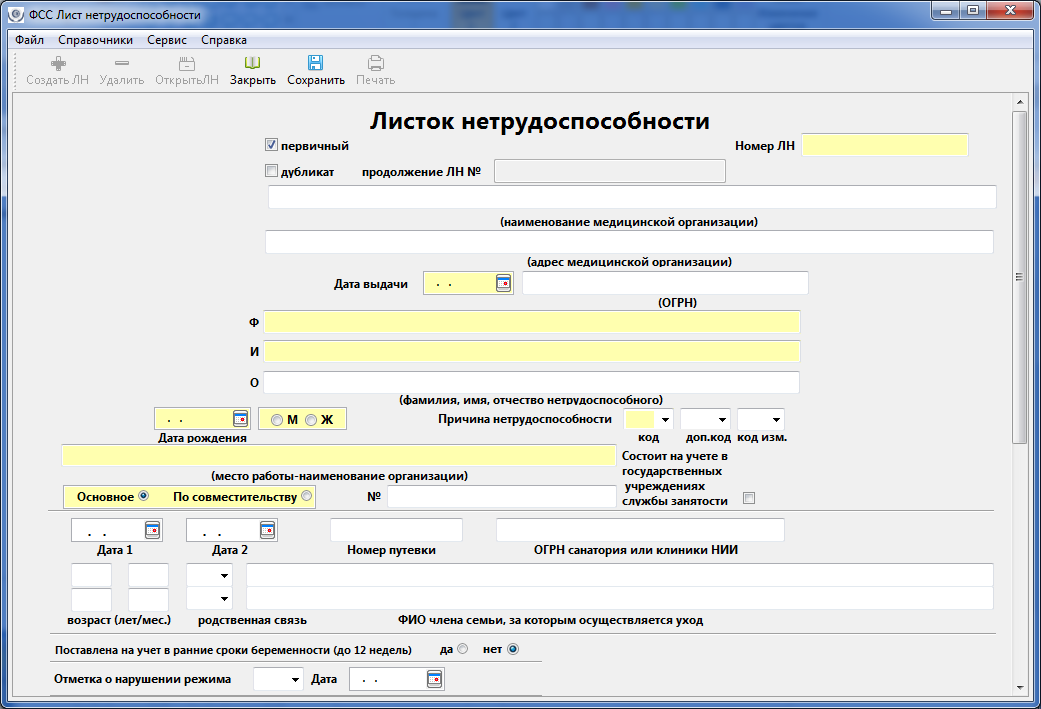Viewport: 1041px width, 709px height.
Task: Expand the доп.код dropdown
Action: [x=722, y=420]
